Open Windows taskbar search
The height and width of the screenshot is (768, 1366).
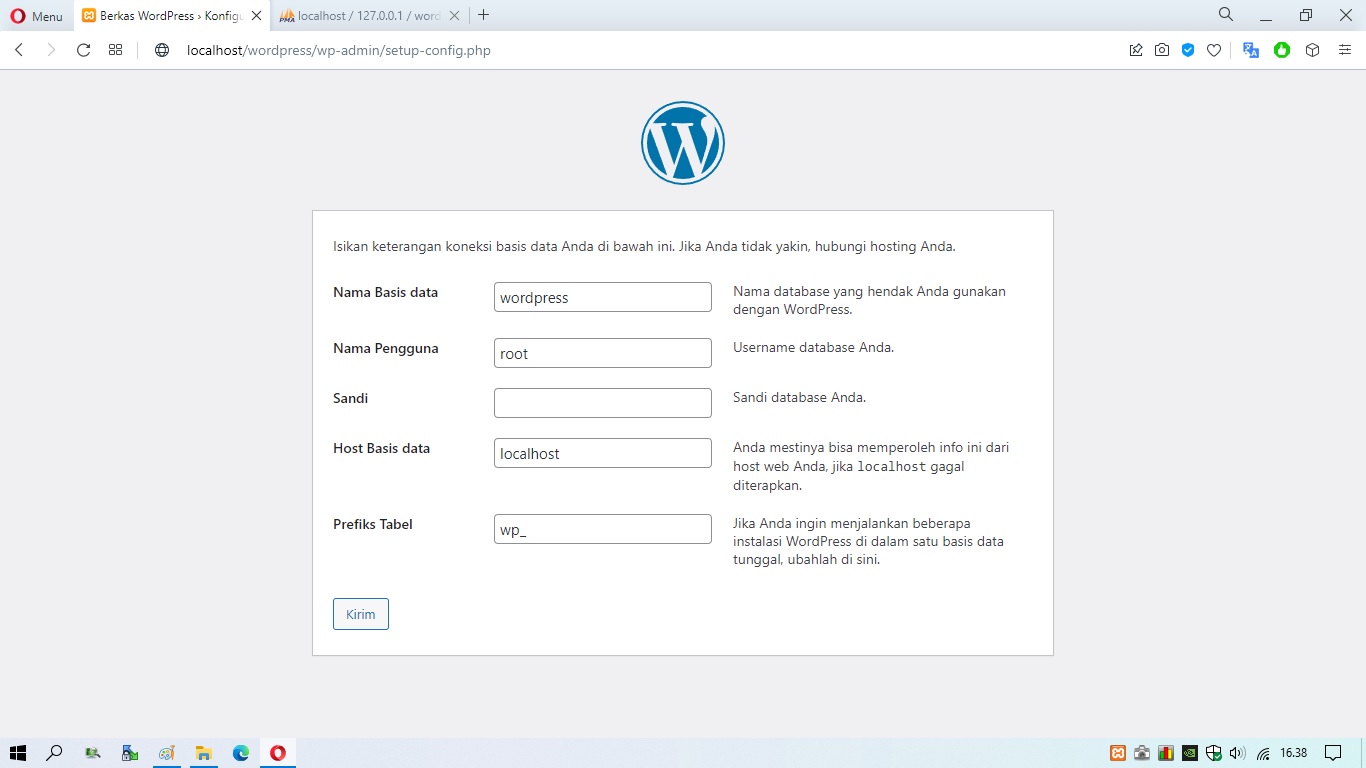point(55,753)
